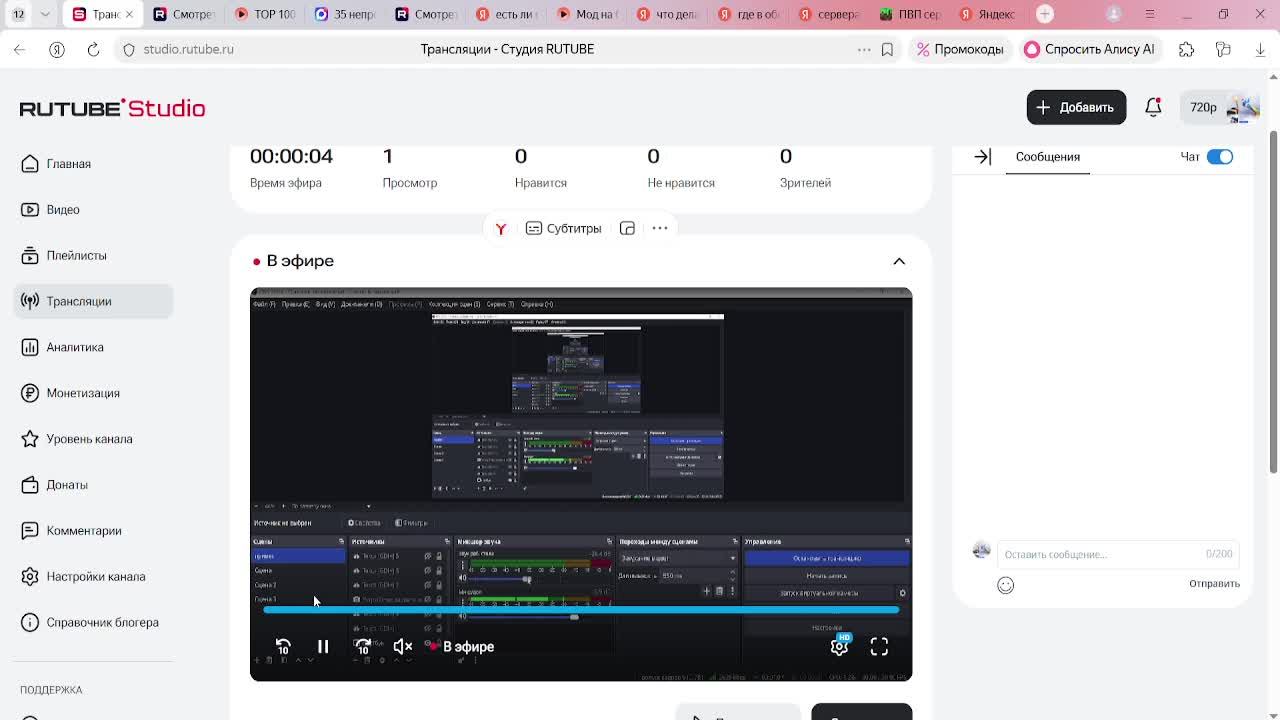Open the Промокоды button
This screenshot has width=1280, height=720.
(x=960, y=49)
